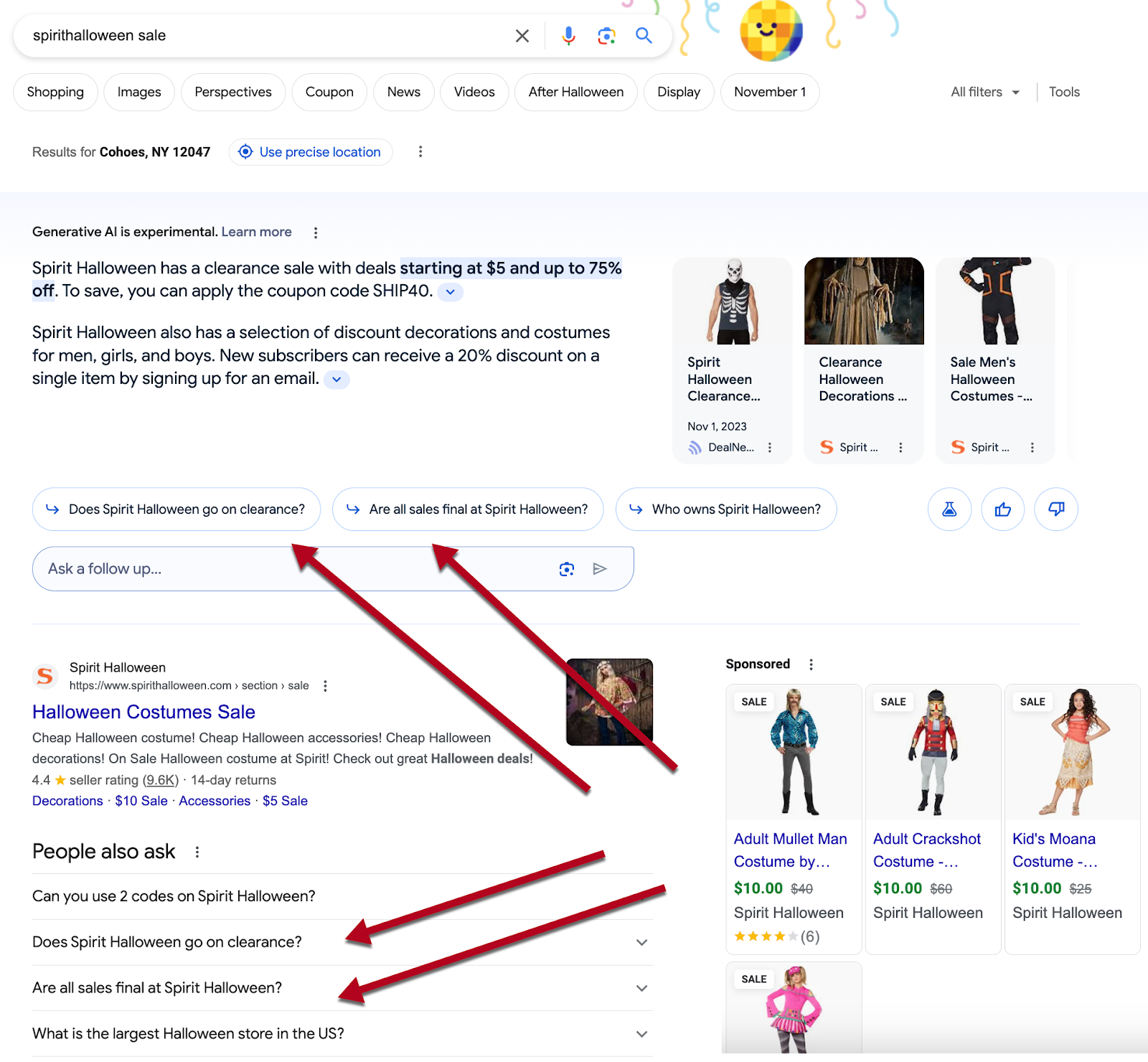The image size is (1148, 1062).
Task: Click the Spirit Halloween site favicon
Action: [44, 676]
